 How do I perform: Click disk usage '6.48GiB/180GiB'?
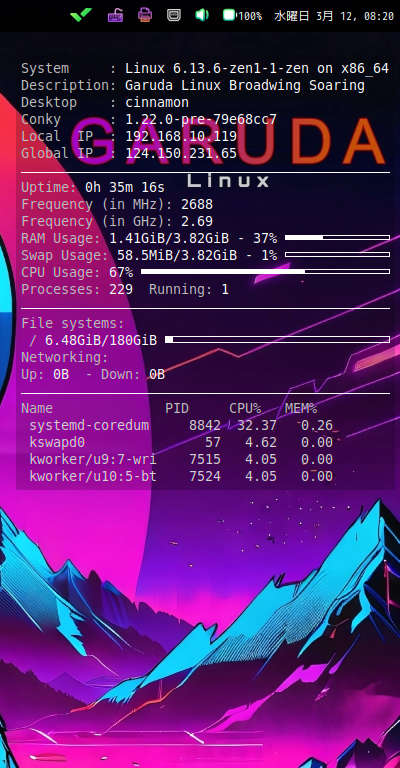(101, 340)
